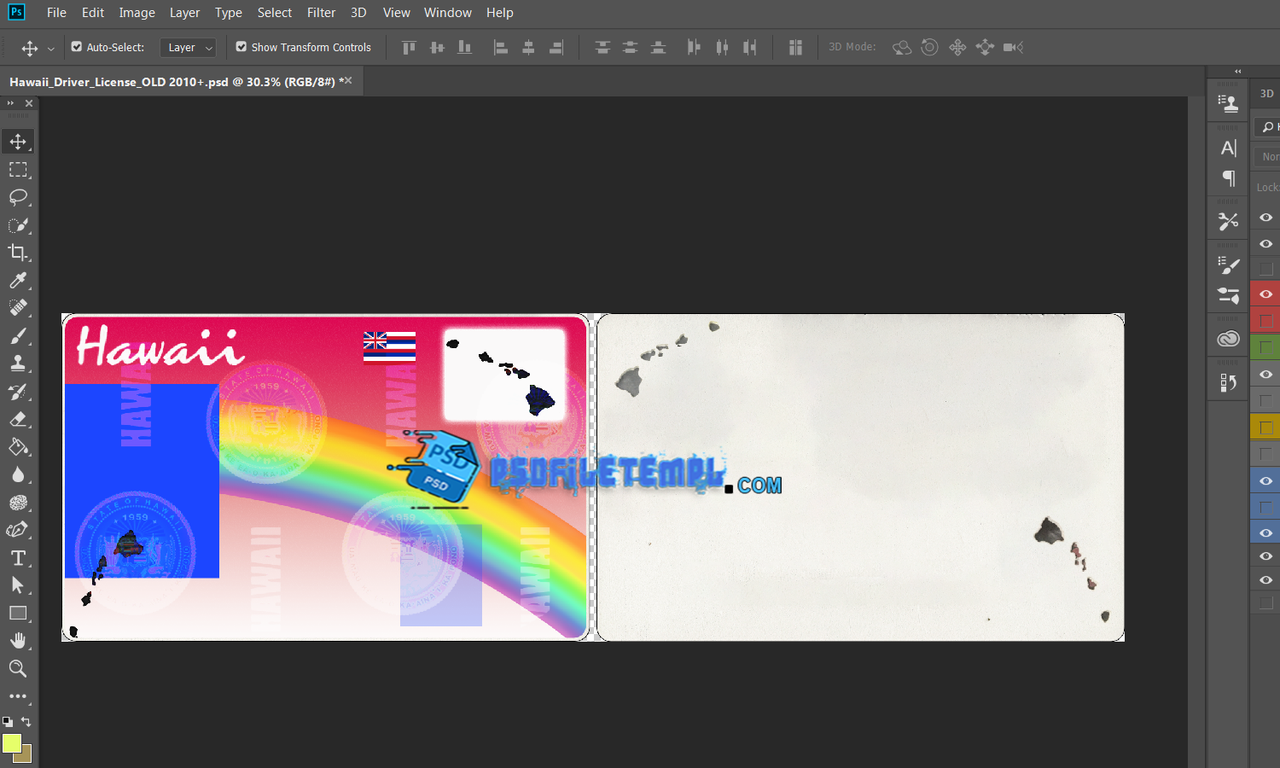Open the foreground color picker swatch

(x=11, y=743)
